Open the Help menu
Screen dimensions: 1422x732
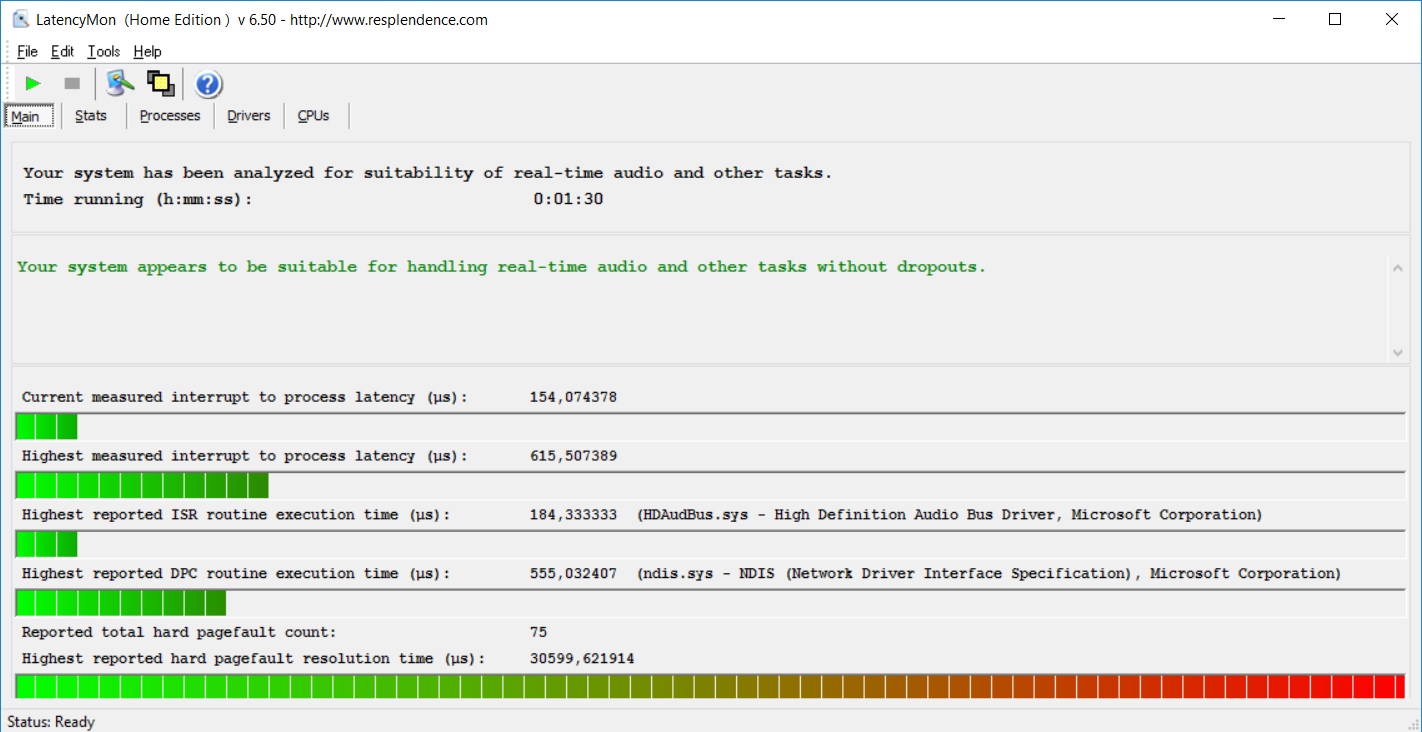(x=147, y=52)
